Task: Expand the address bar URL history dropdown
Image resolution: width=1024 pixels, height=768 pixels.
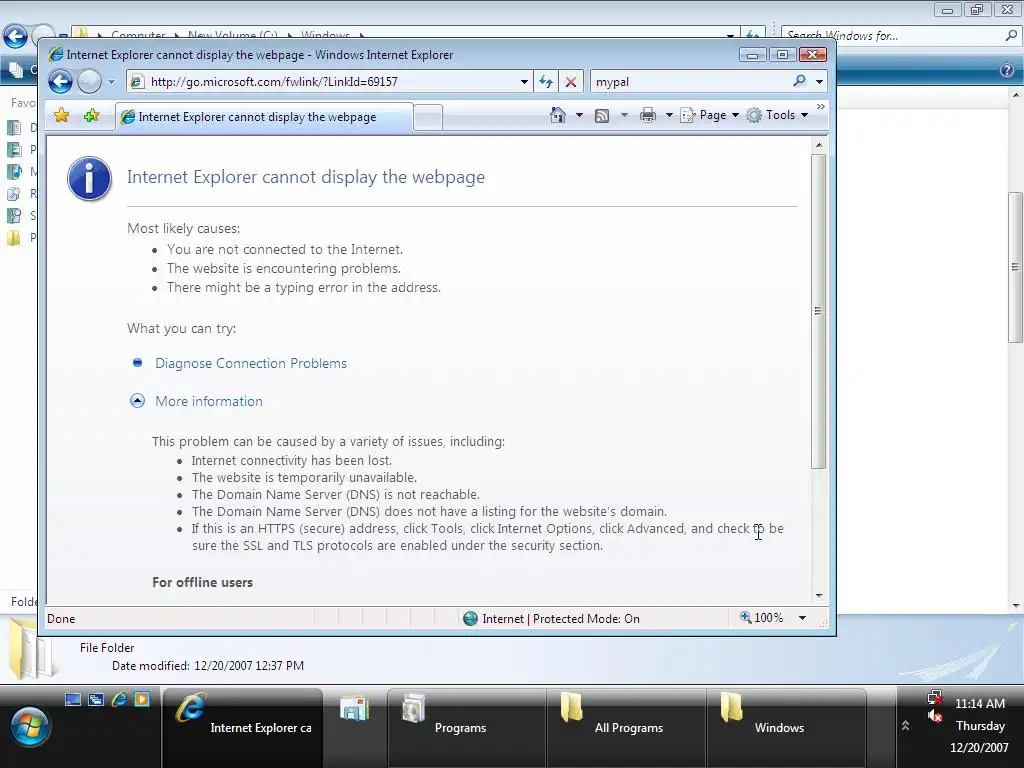Action: 524,82
